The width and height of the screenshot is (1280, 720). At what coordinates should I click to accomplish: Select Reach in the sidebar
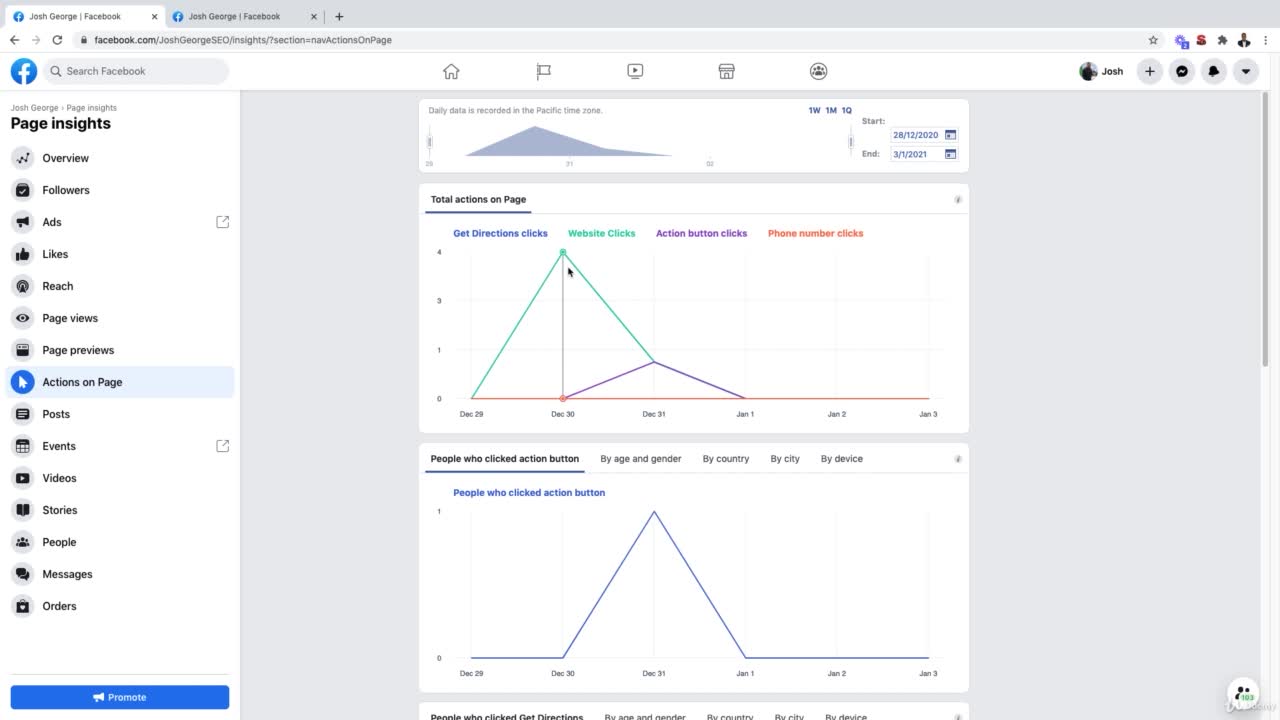point(120,286)
